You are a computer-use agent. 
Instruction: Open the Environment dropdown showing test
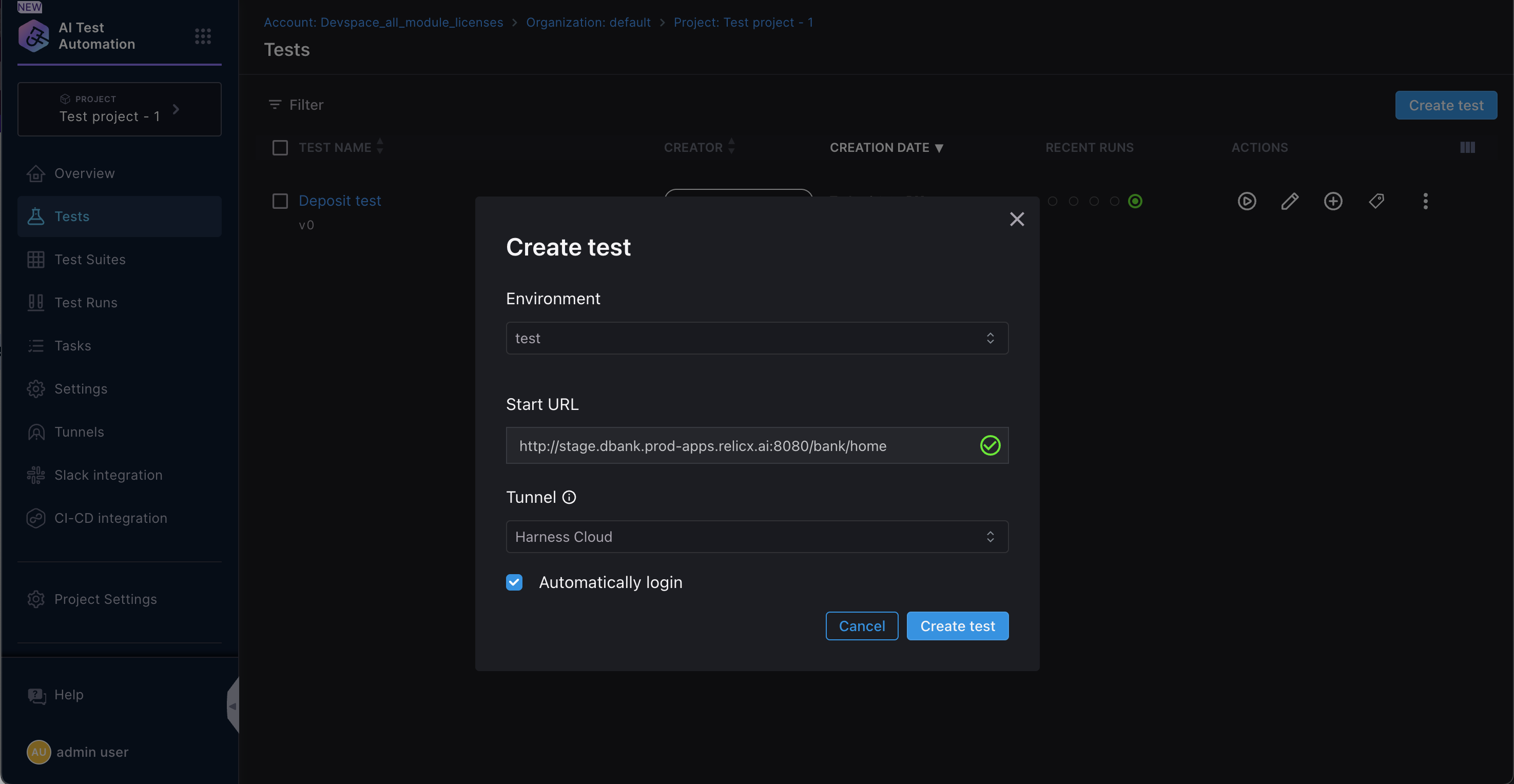pyautogui.click(x=756, y=338)
